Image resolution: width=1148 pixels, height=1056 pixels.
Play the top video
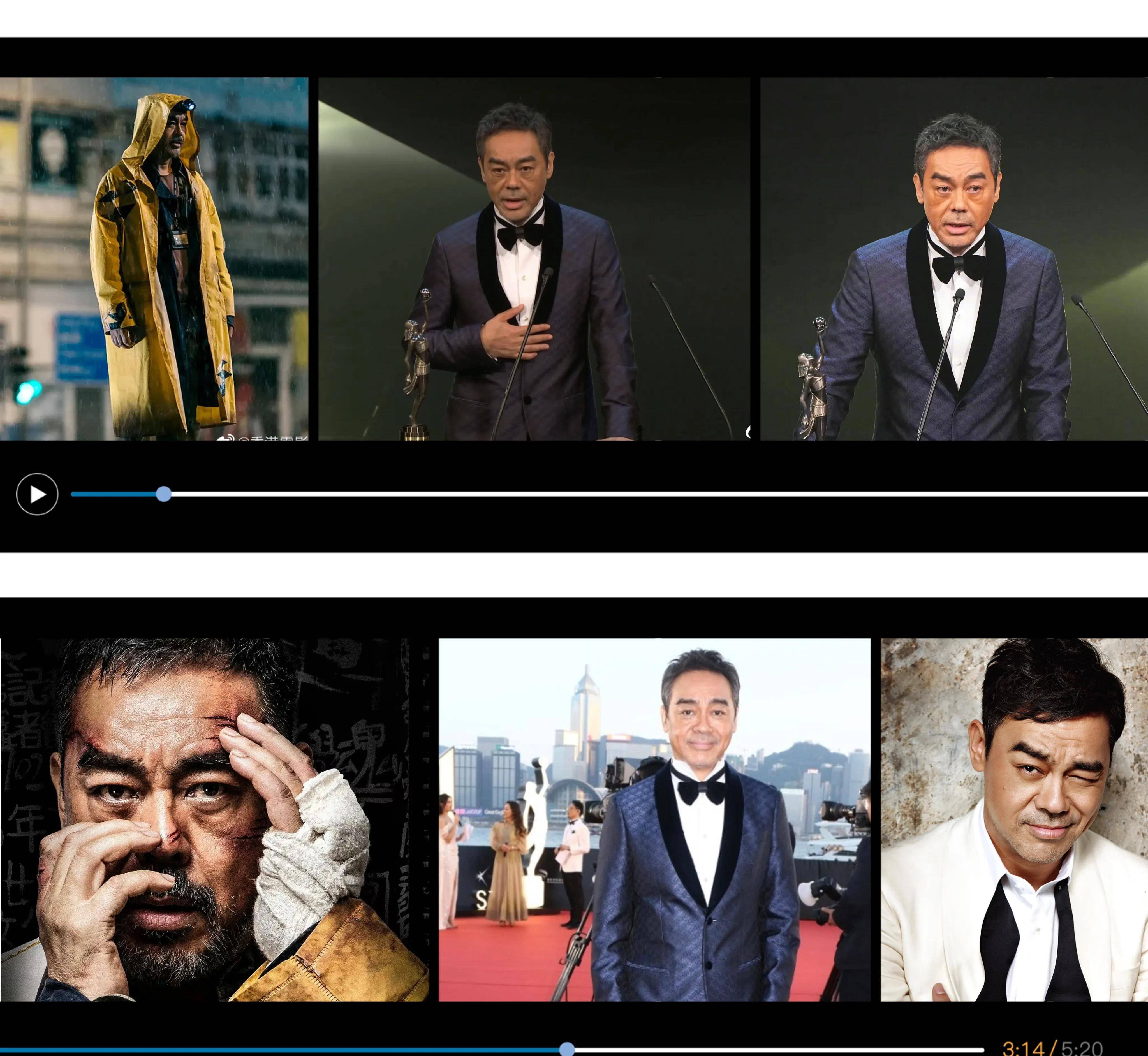(x=37, y=494)
